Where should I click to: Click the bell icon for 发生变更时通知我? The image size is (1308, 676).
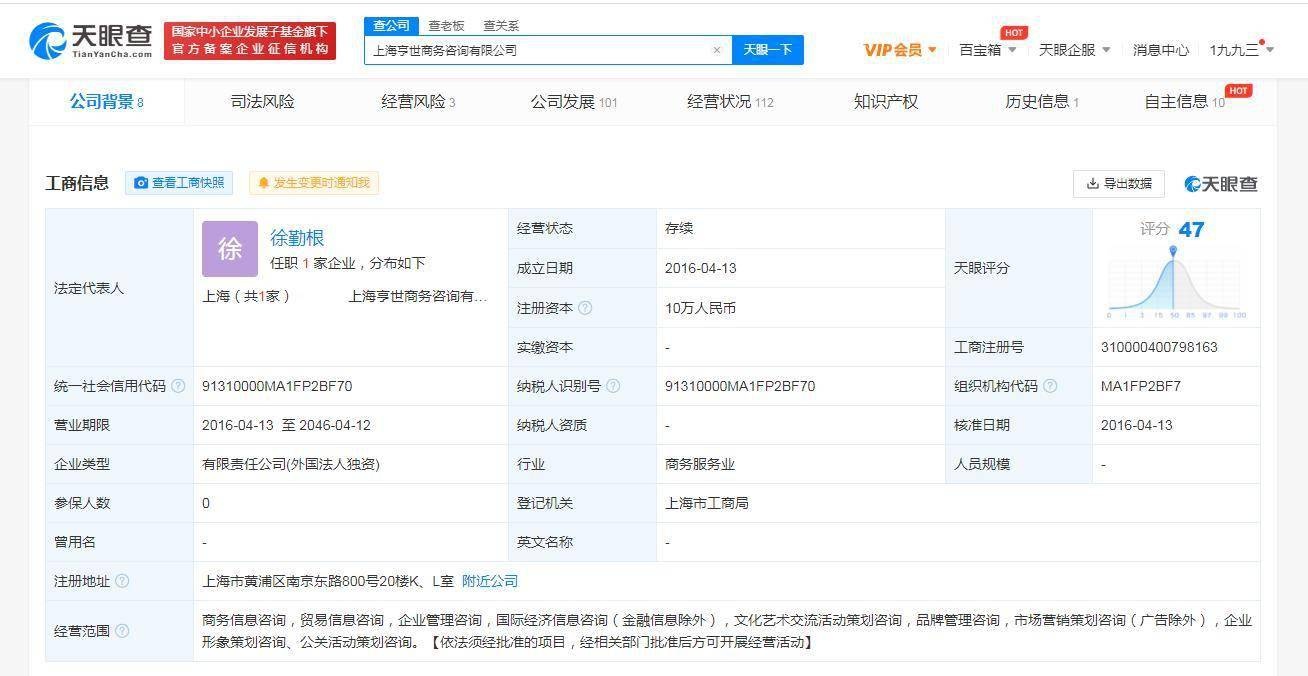point(263,183)
